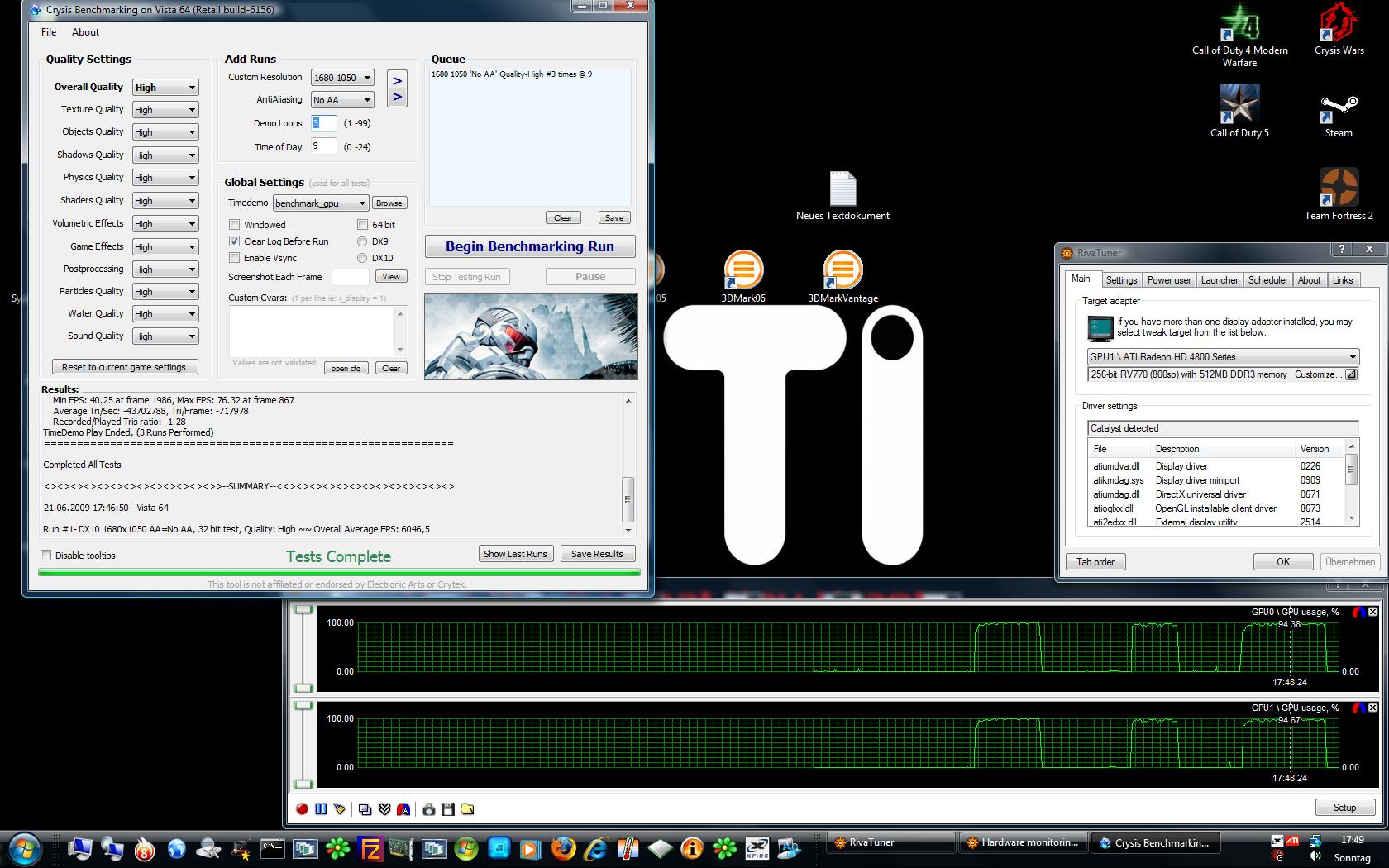The image size is (1389, 868).
Task: Tick the 64 bit checkbox
Action: (x=362, y=225)
